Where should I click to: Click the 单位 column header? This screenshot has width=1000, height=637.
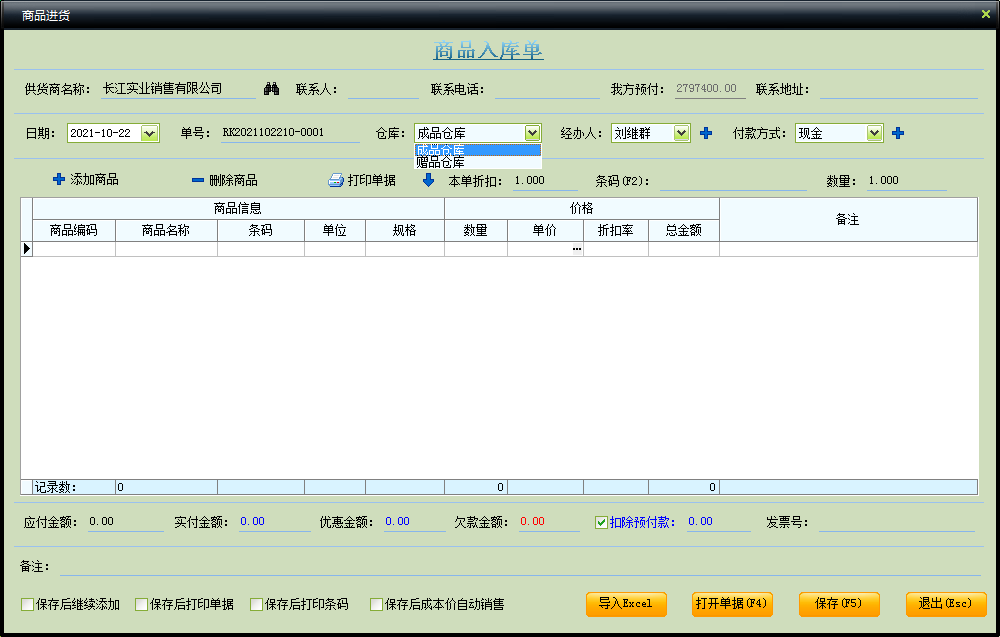tap(335, 230)
